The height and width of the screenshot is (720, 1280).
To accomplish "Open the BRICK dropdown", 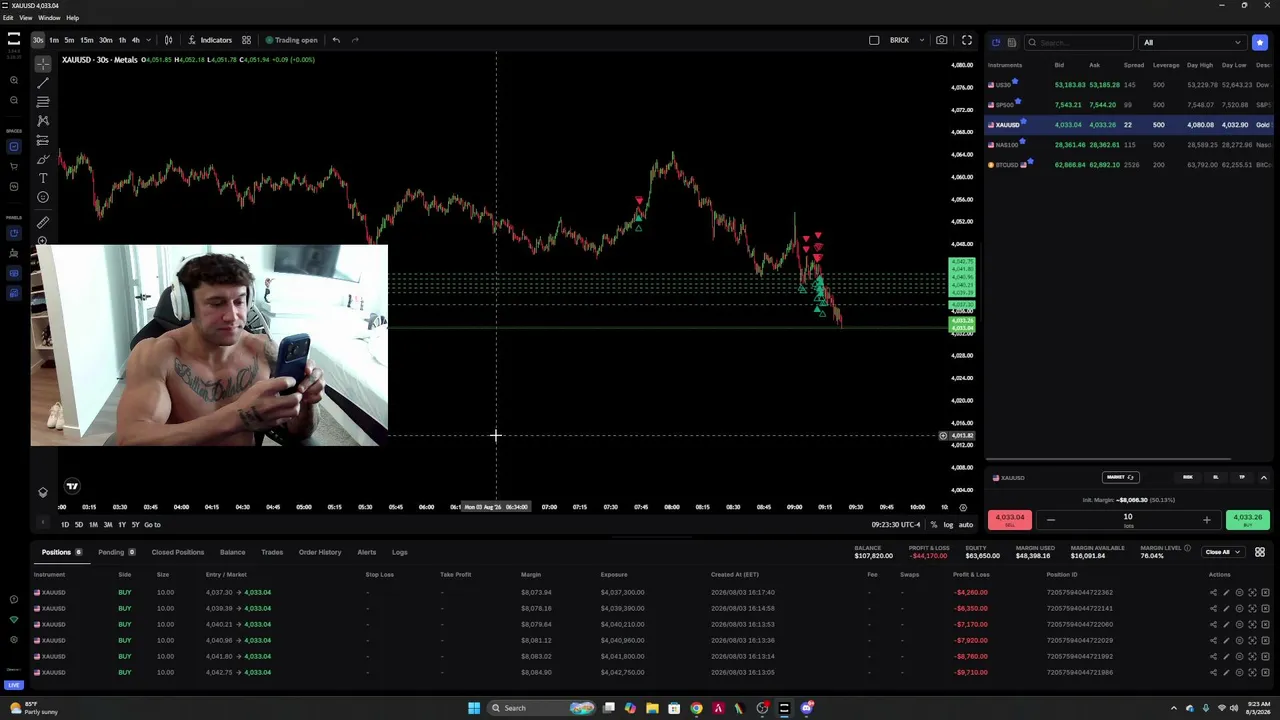I will point(922,40).
